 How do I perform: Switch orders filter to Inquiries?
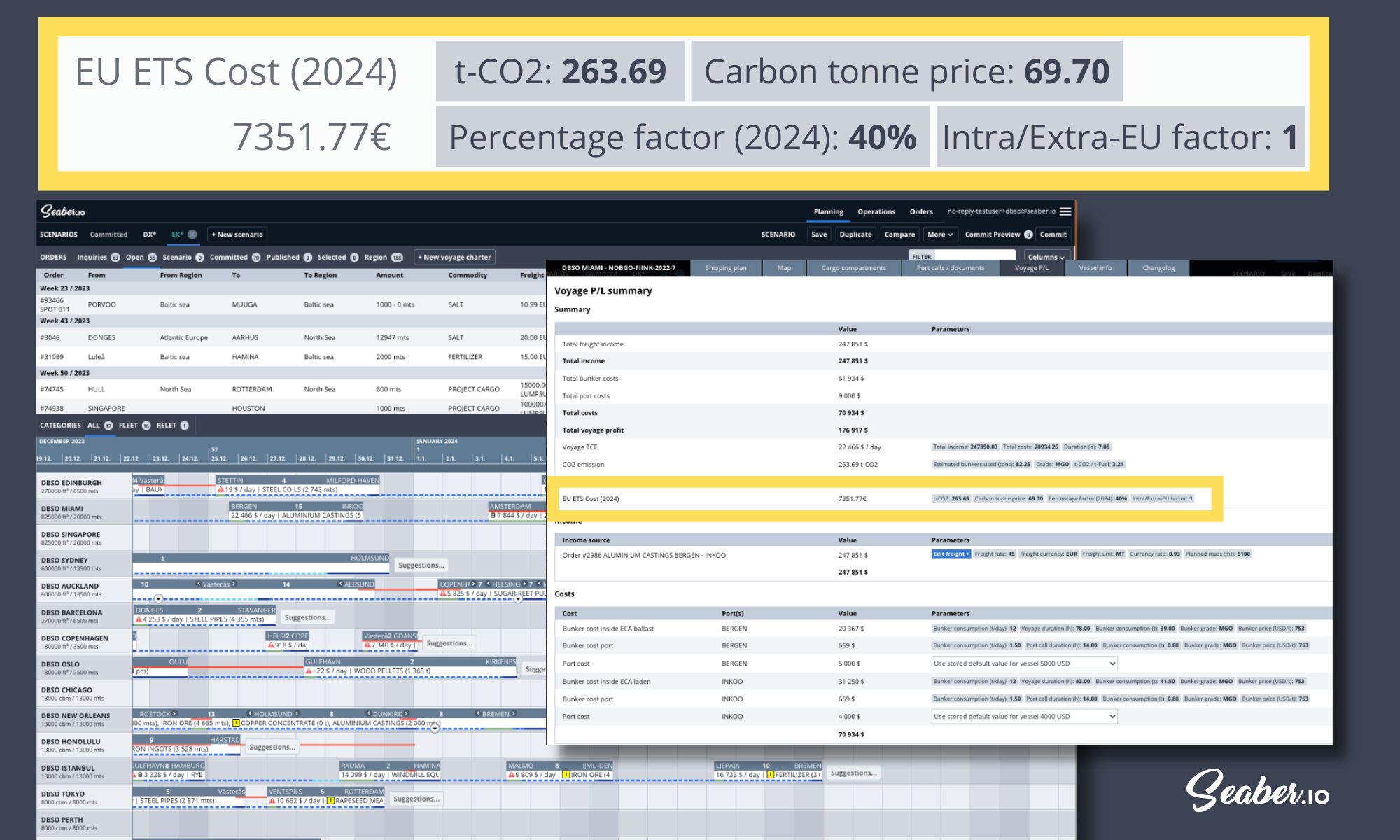92,257
